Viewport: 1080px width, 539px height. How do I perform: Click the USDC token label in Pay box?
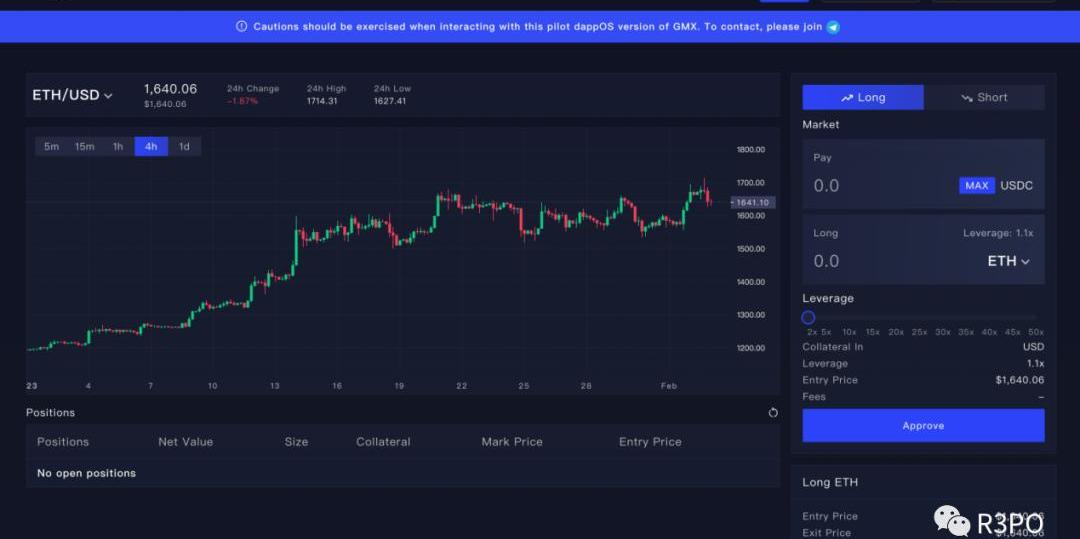pyautogui.click(x=1016, y=186)
